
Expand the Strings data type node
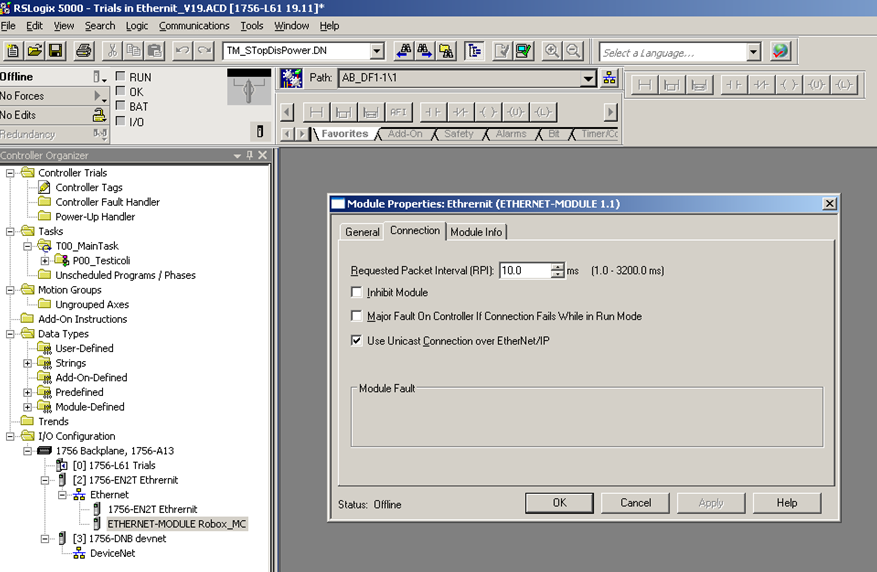27,363
